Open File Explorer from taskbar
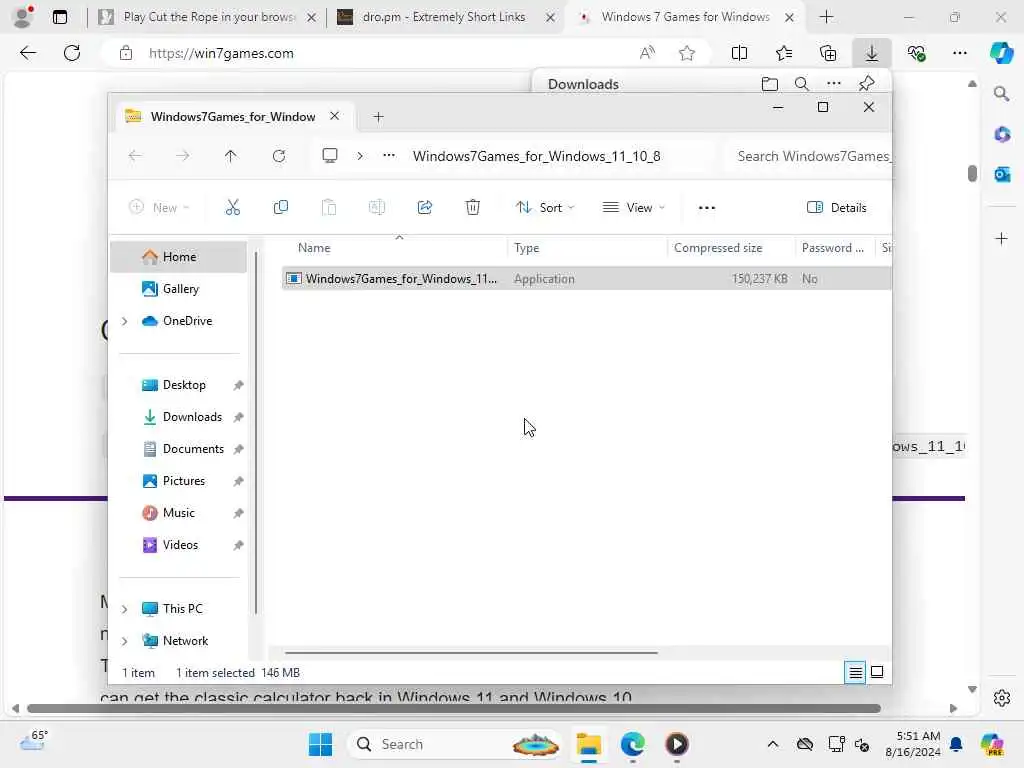 click(x=588, y=744)
